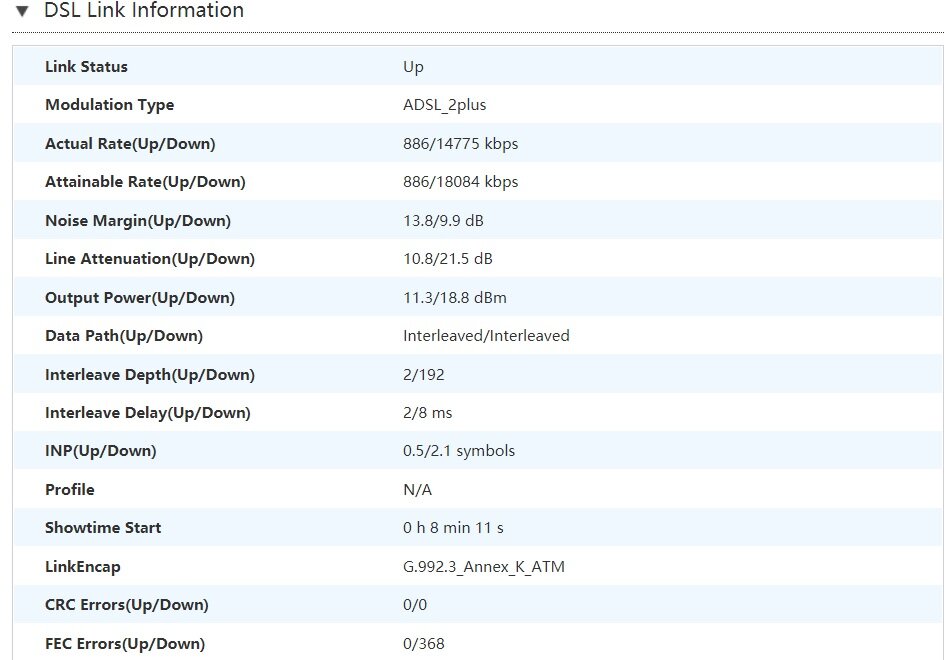The width and height of the screenshot is (947, 660).
Task: Select the Noise Margin value 13.8/9.9 dB
Action: [443, 221]
